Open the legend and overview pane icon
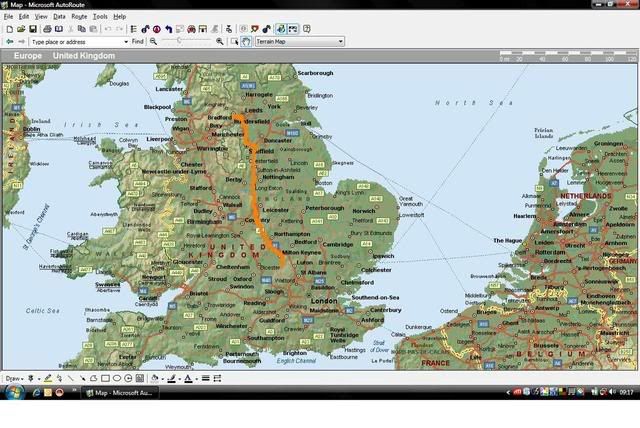The image size is (640, 428). click(133, 29)
